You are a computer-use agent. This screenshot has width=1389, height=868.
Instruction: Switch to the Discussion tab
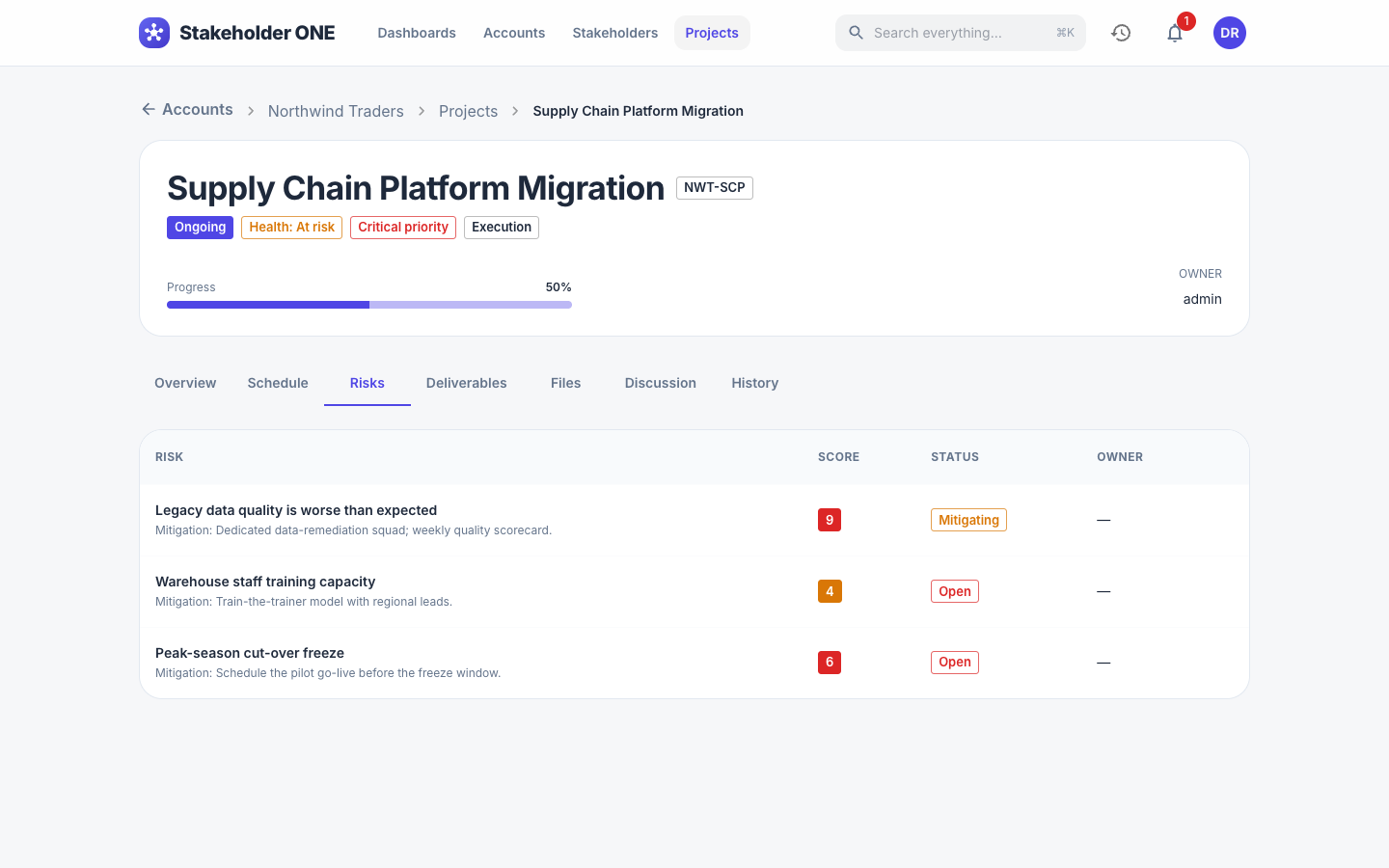[x=661, y=383]
